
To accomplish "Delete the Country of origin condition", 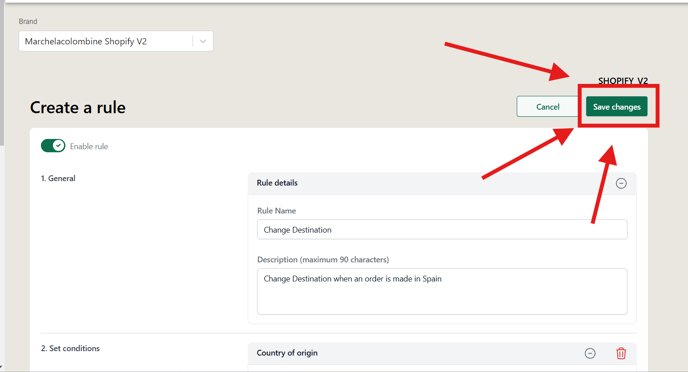I will coord(621,353).
